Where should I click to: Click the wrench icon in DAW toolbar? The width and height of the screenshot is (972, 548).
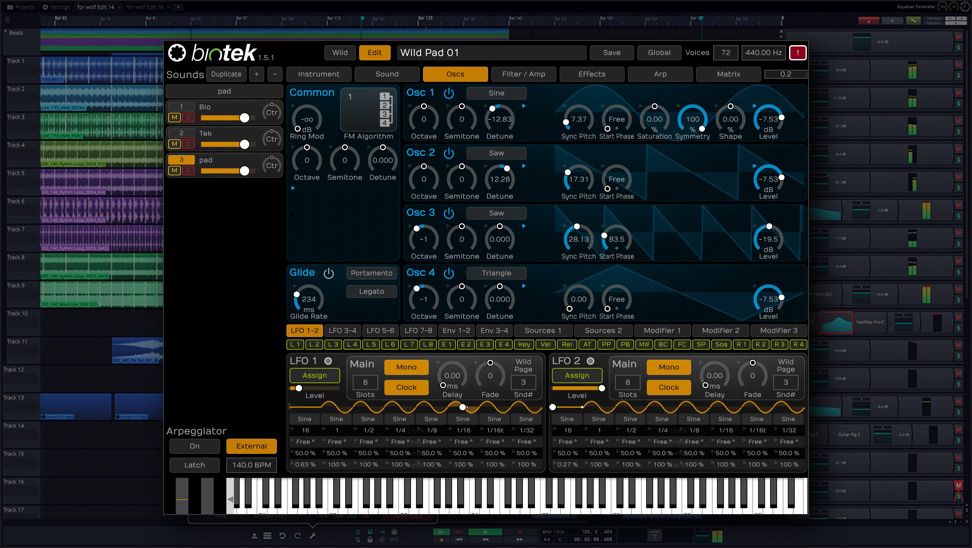[x=312, y=536]
